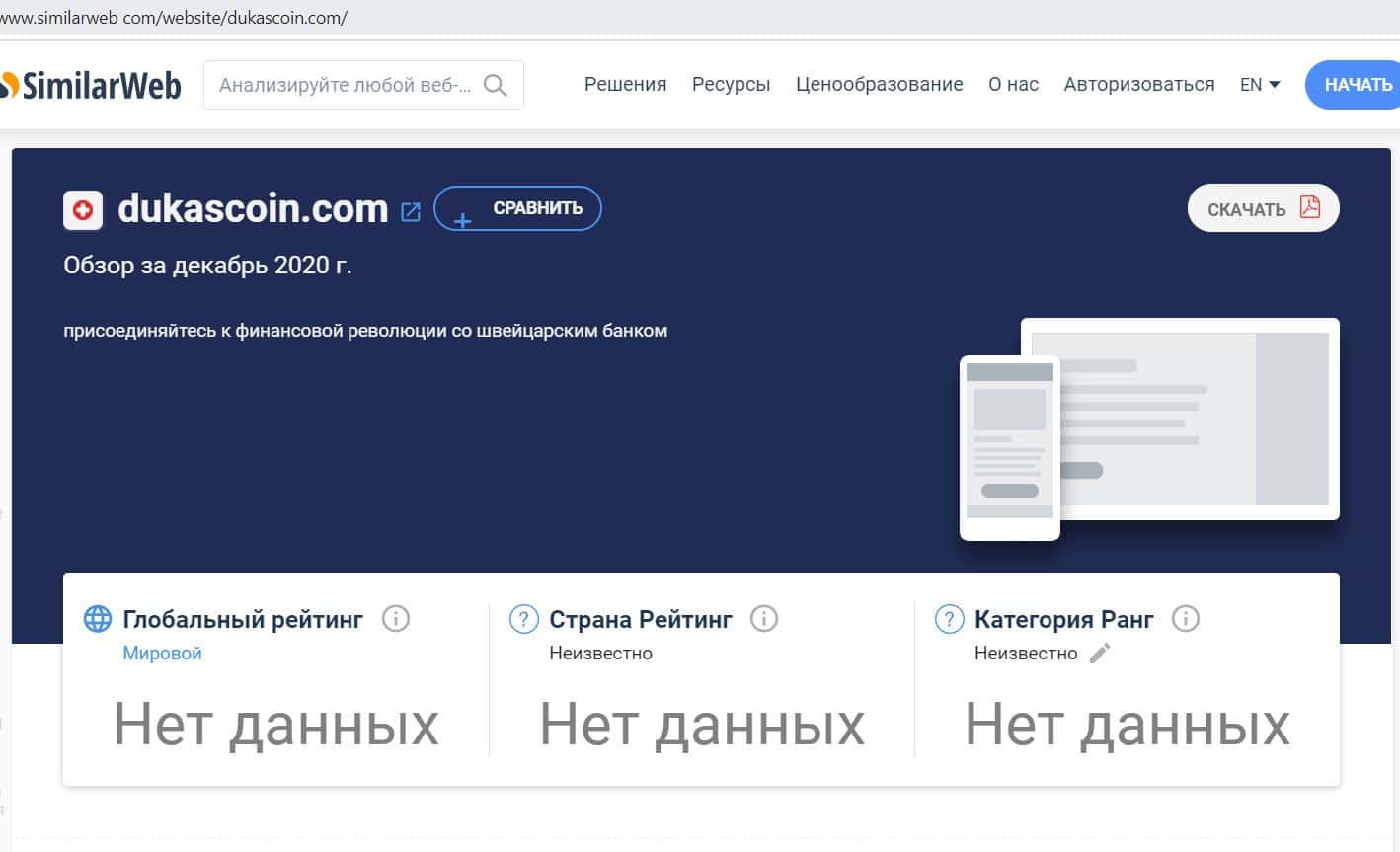Click the dukascoin.com heading text
The width and height of the screenshot is (1400, 852).
pos(253,209)
